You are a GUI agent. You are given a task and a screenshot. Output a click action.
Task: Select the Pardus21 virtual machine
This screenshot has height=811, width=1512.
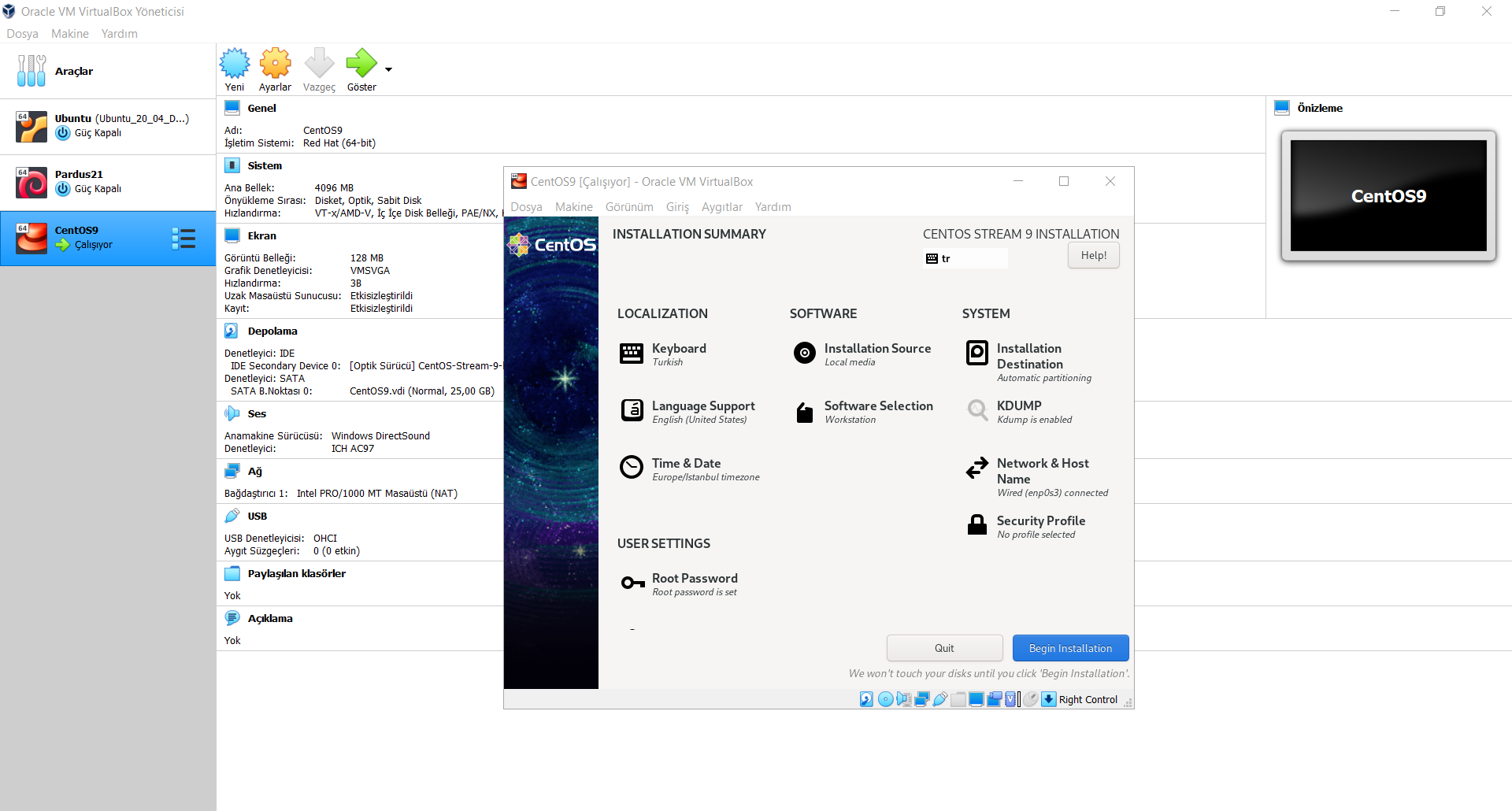pos(108,182)
